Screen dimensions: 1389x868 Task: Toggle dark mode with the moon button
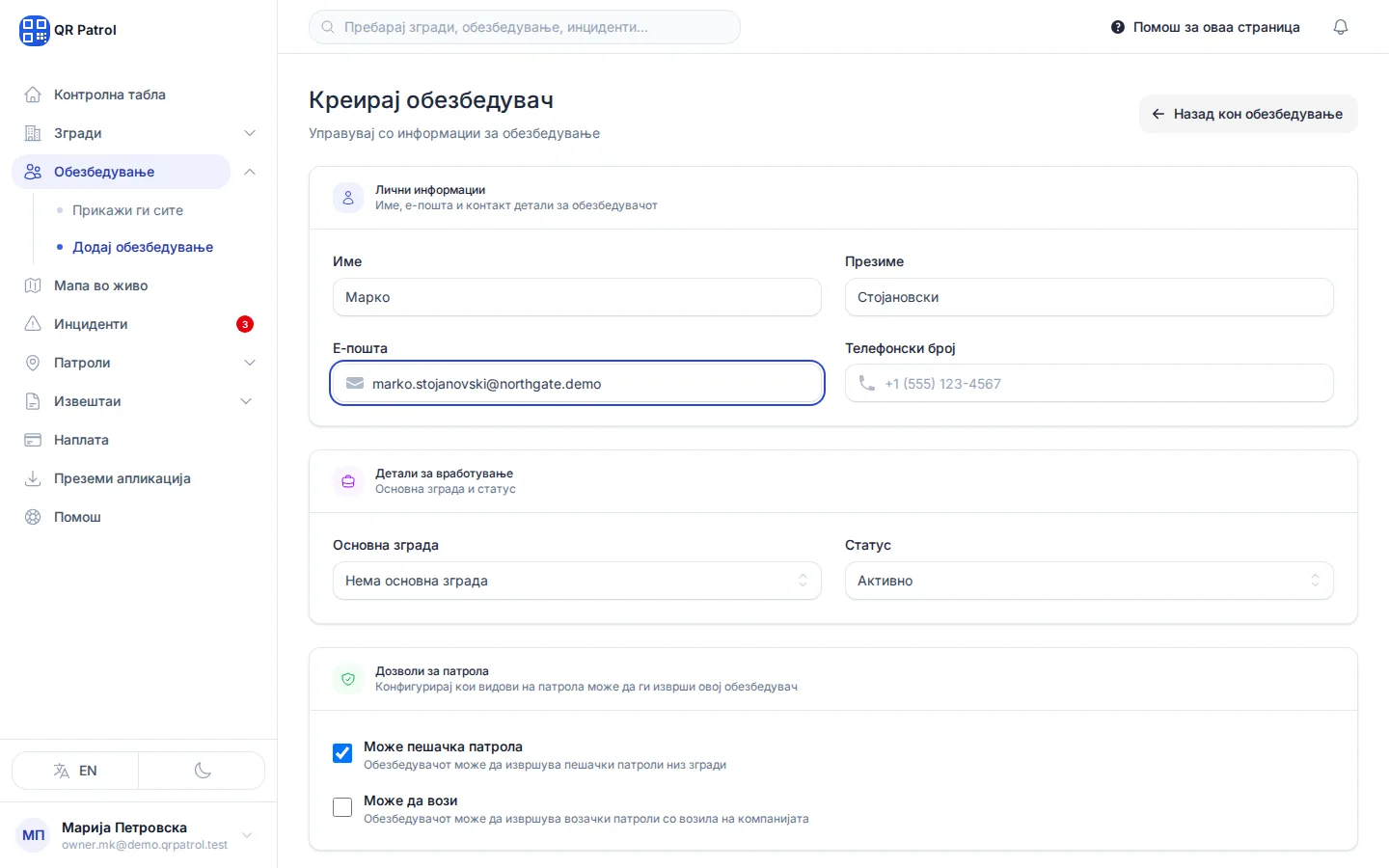coord(202,771)
